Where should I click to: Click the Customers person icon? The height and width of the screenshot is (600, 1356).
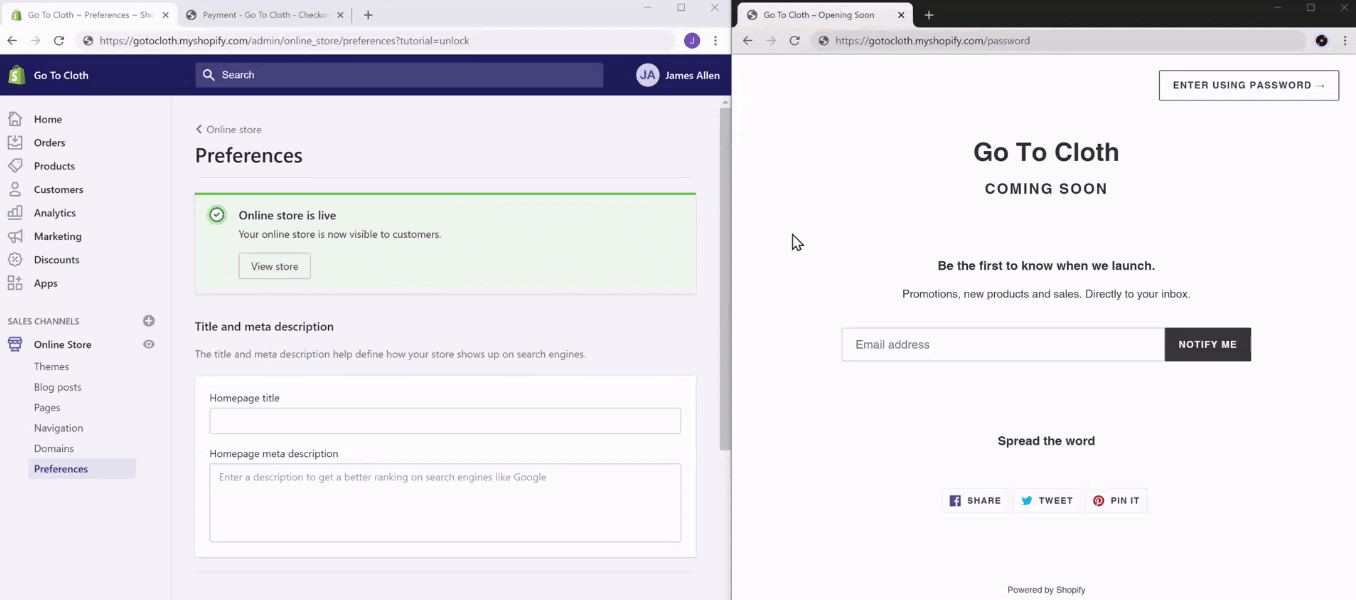point(15,189)
